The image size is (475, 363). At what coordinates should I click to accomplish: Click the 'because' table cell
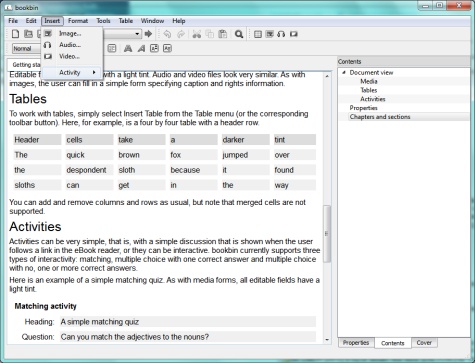[x=193, y=170]
